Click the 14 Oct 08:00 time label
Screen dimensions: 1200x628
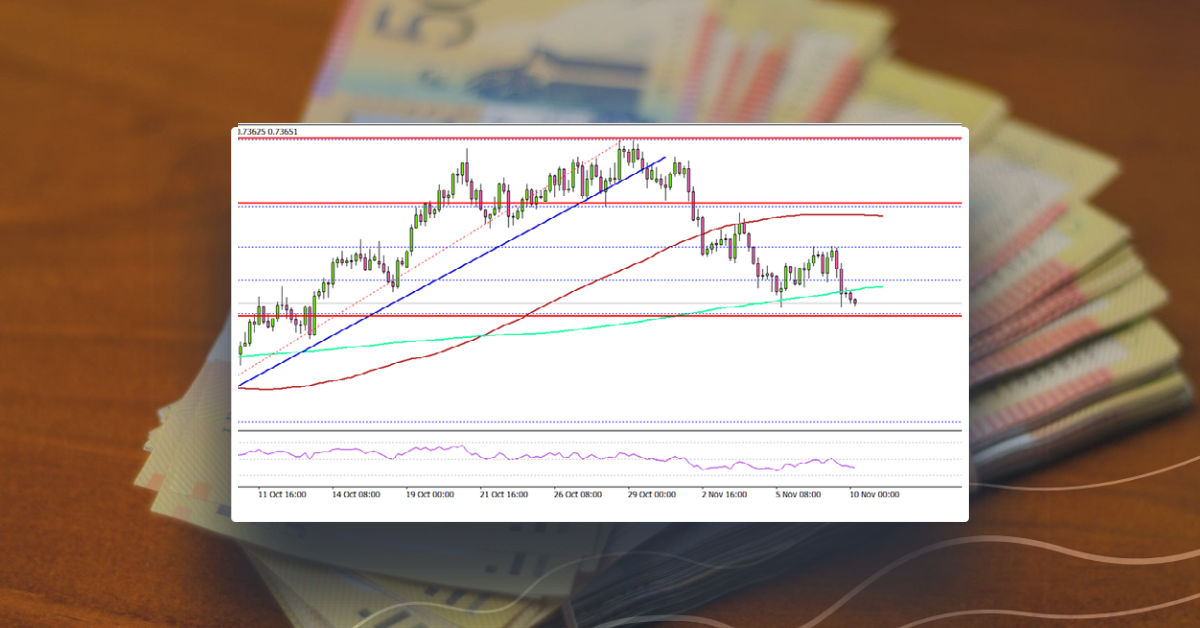pyautogui.click(x=356, y=492)
